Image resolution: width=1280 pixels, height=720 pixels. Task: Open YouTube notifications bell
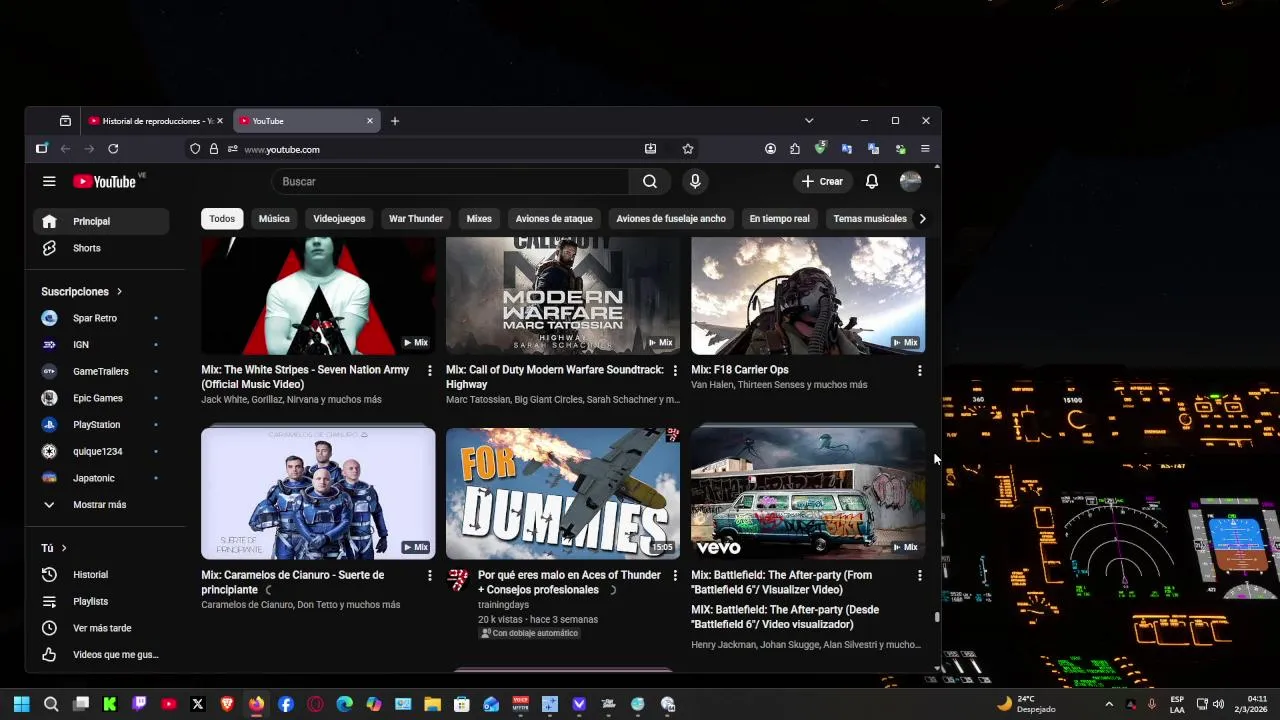click(x=872, y=181)
